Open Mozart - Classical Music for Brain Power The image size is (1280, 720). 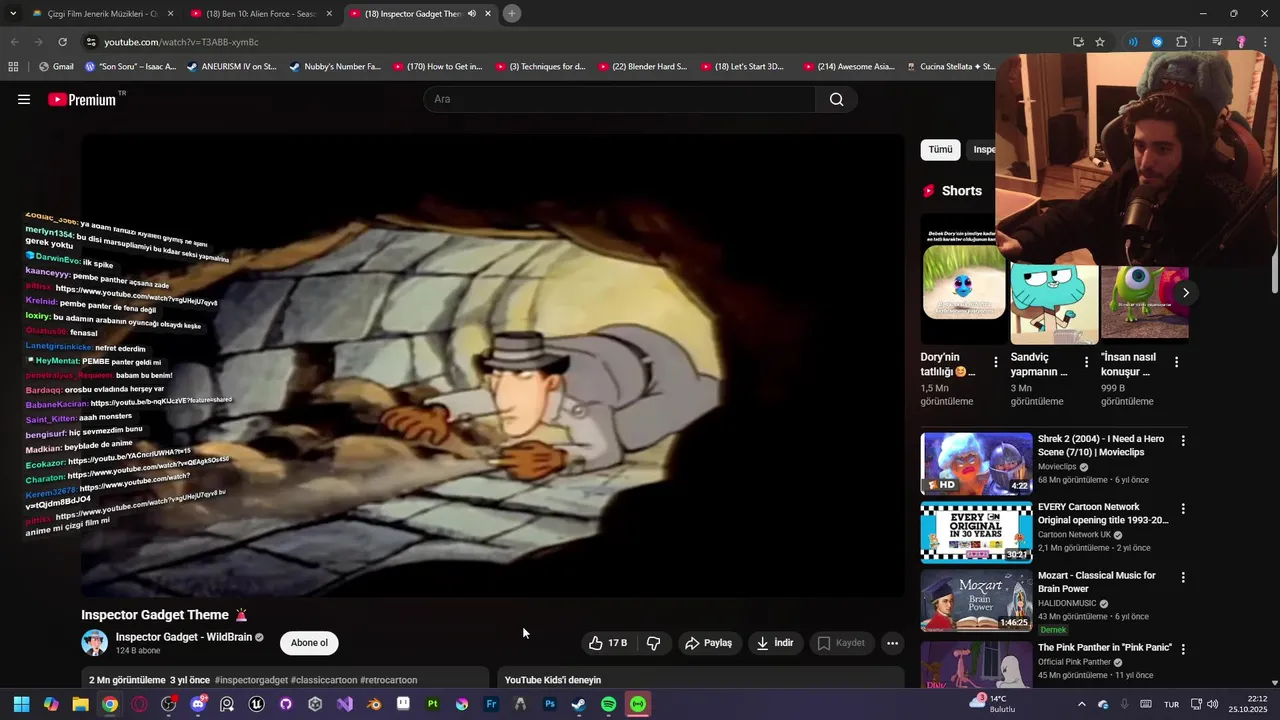tap(1097, 582)
